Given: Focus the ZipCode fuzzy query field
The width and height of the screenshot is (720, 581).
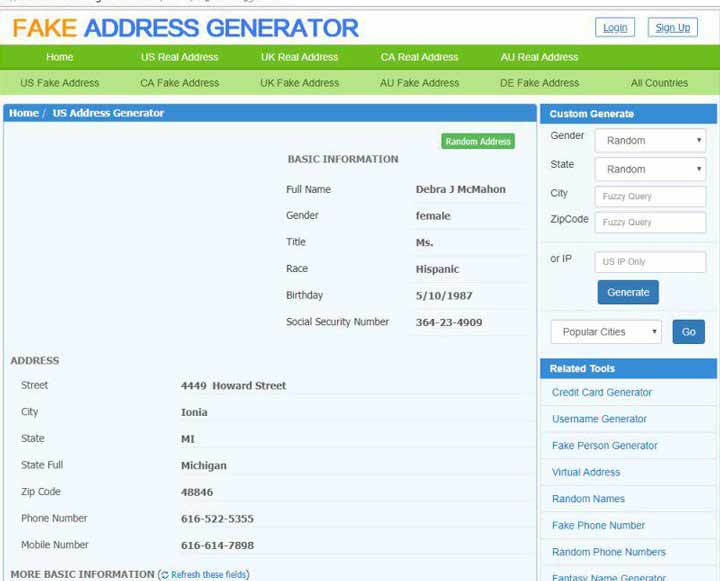Looking at the screenshot, I should coord(650,223).
